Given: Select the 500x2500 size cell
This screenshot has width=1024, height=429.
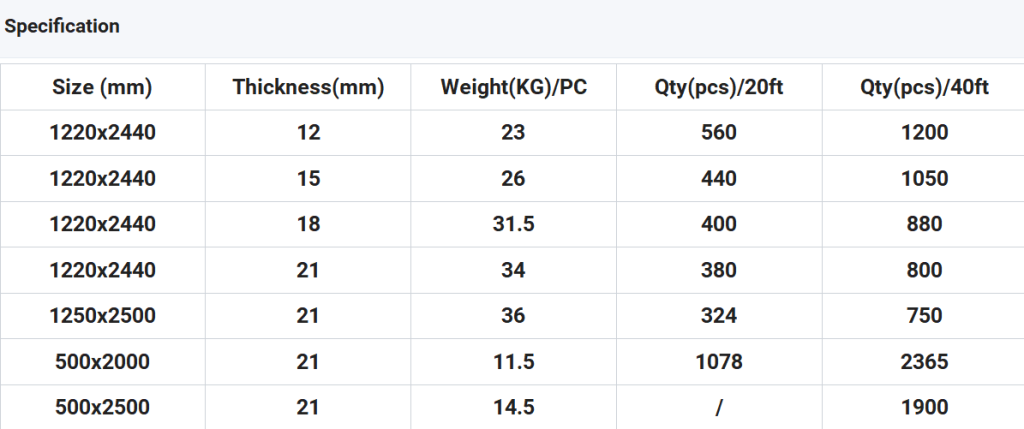Looking at the screenshot, I should 103,407.
